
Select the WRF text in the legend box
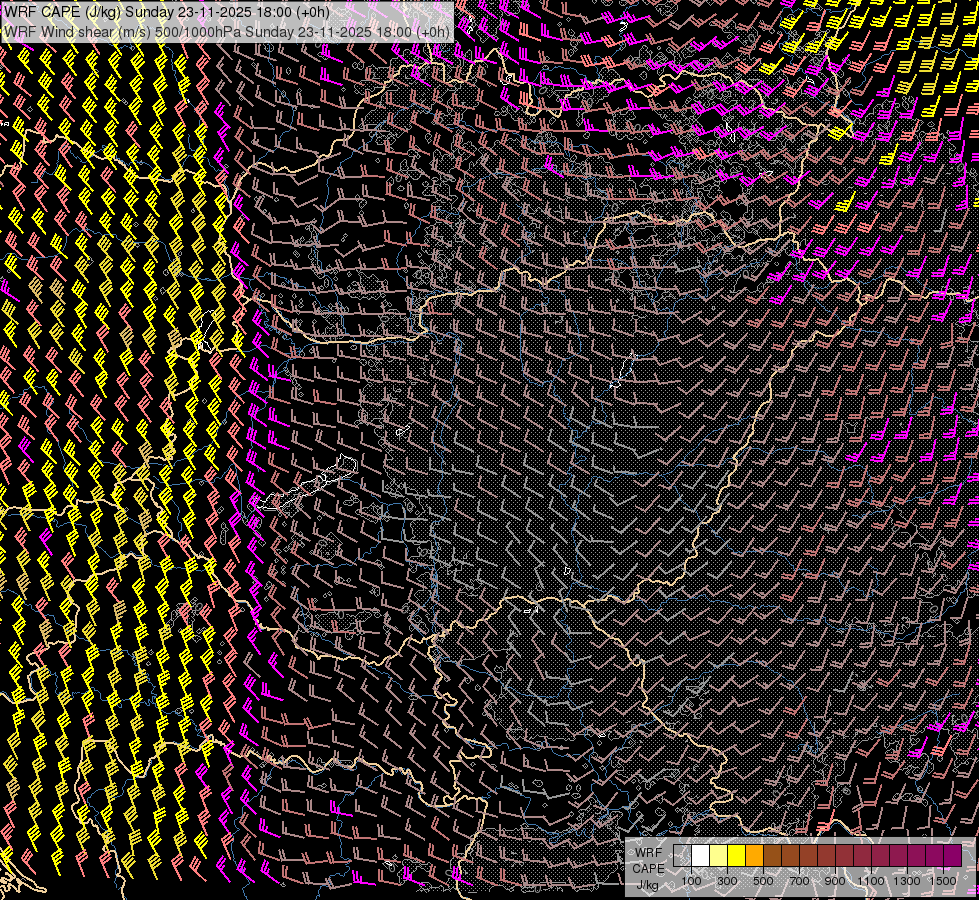point(648,853)
